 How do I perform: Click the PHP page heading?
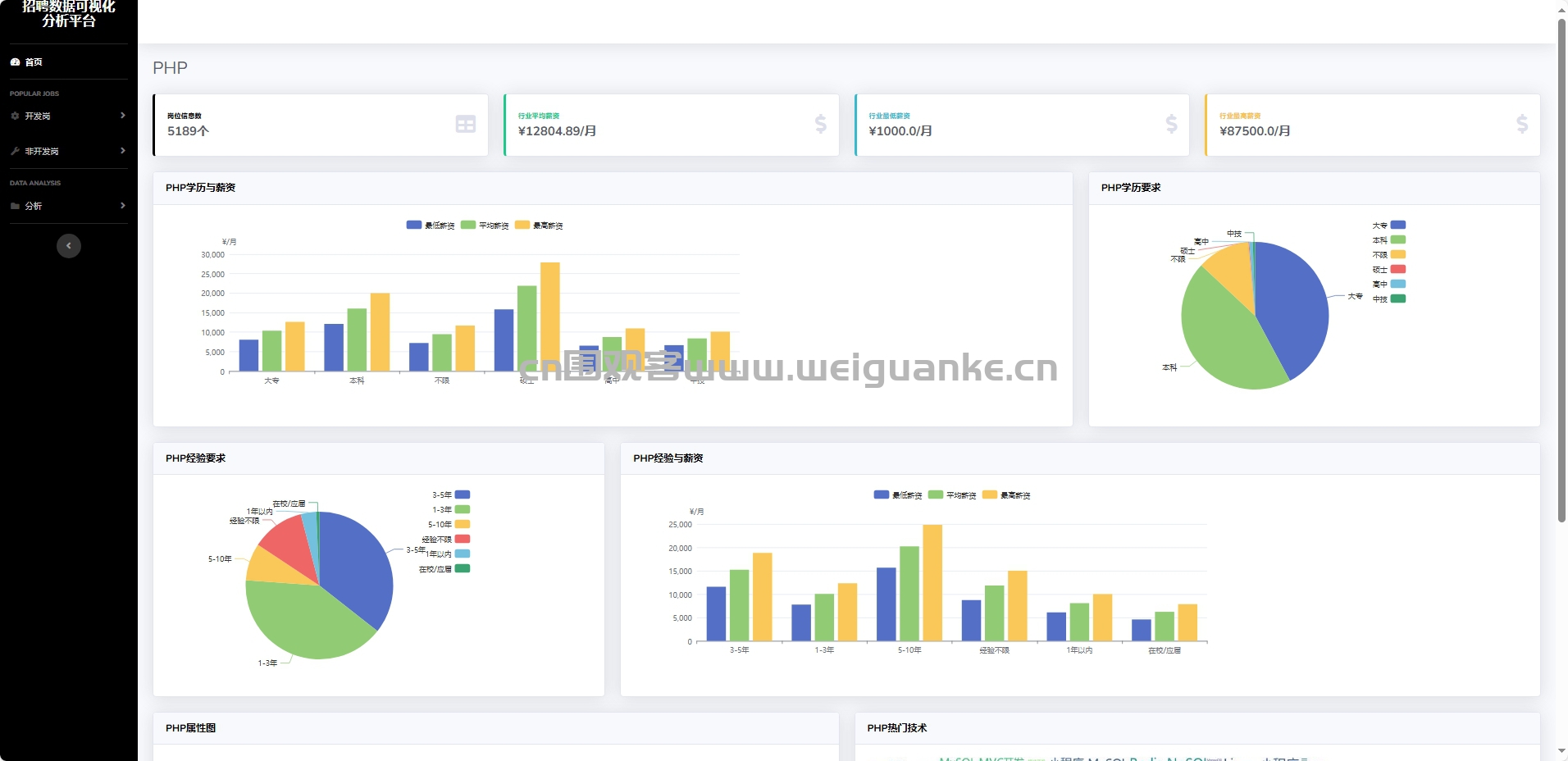click(170, 67)
